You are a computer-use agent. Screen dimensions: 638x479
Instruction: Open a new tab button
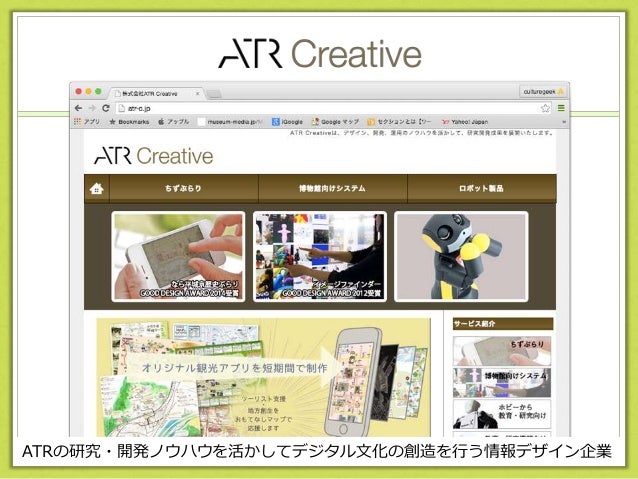(214, 94)
